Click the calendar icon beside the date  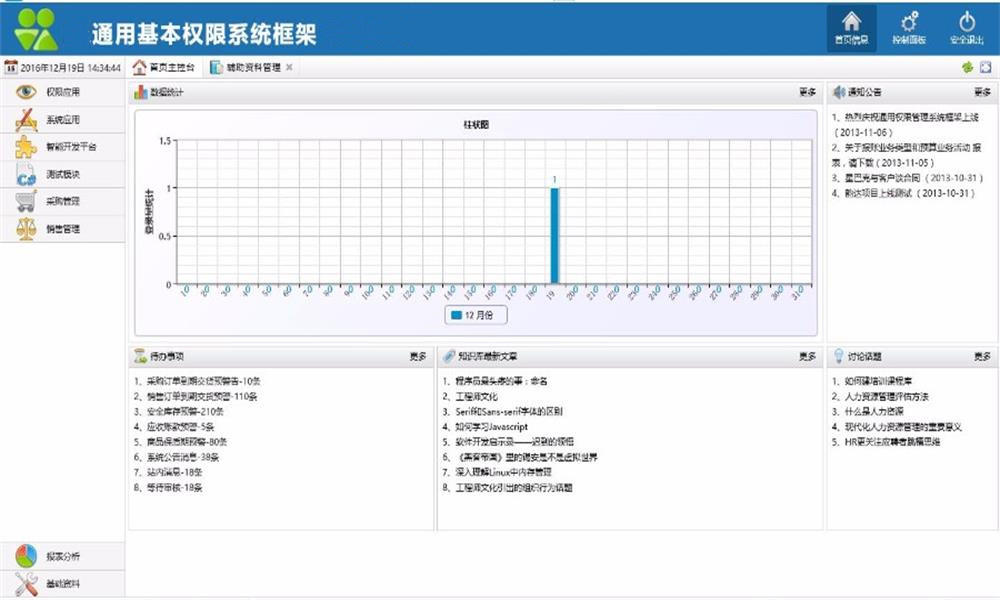click(x=11, y=67)
